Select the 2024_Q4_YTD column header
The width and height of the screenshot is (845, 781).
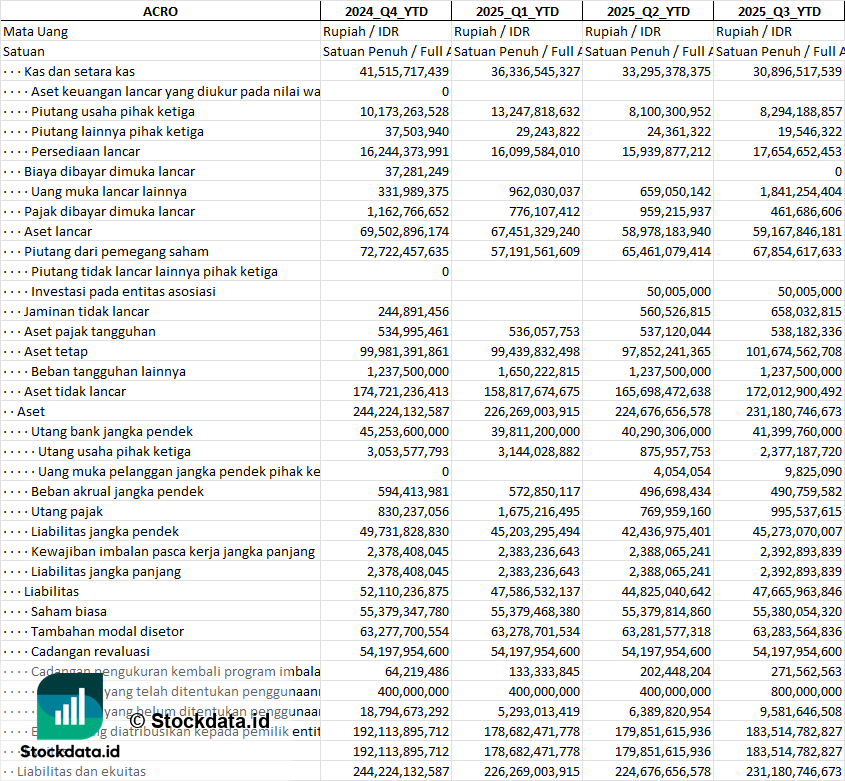click(x=385, y=11)
